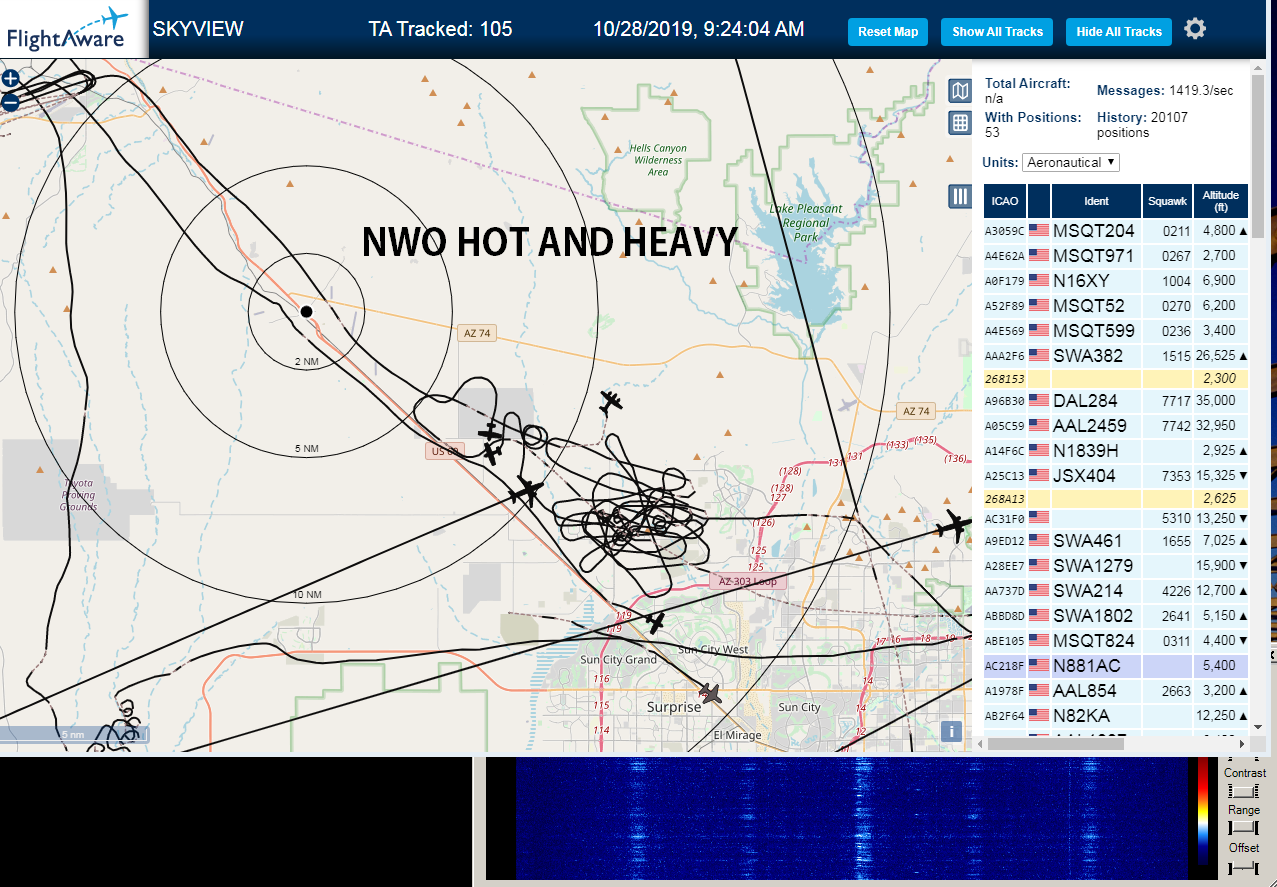Toggle the sidebar column-view icon
The image size is (1277, 887).
960,196
